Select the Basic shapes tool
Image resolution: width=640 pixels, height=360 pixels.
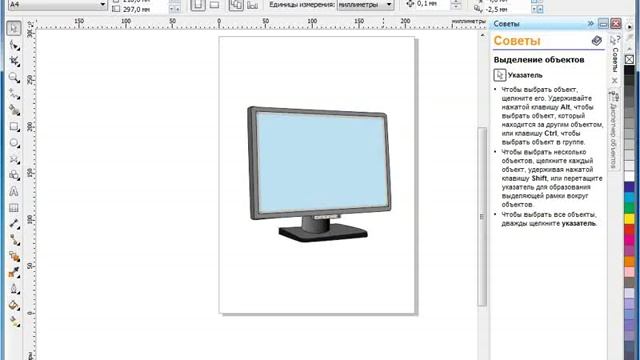pos(14,175)
